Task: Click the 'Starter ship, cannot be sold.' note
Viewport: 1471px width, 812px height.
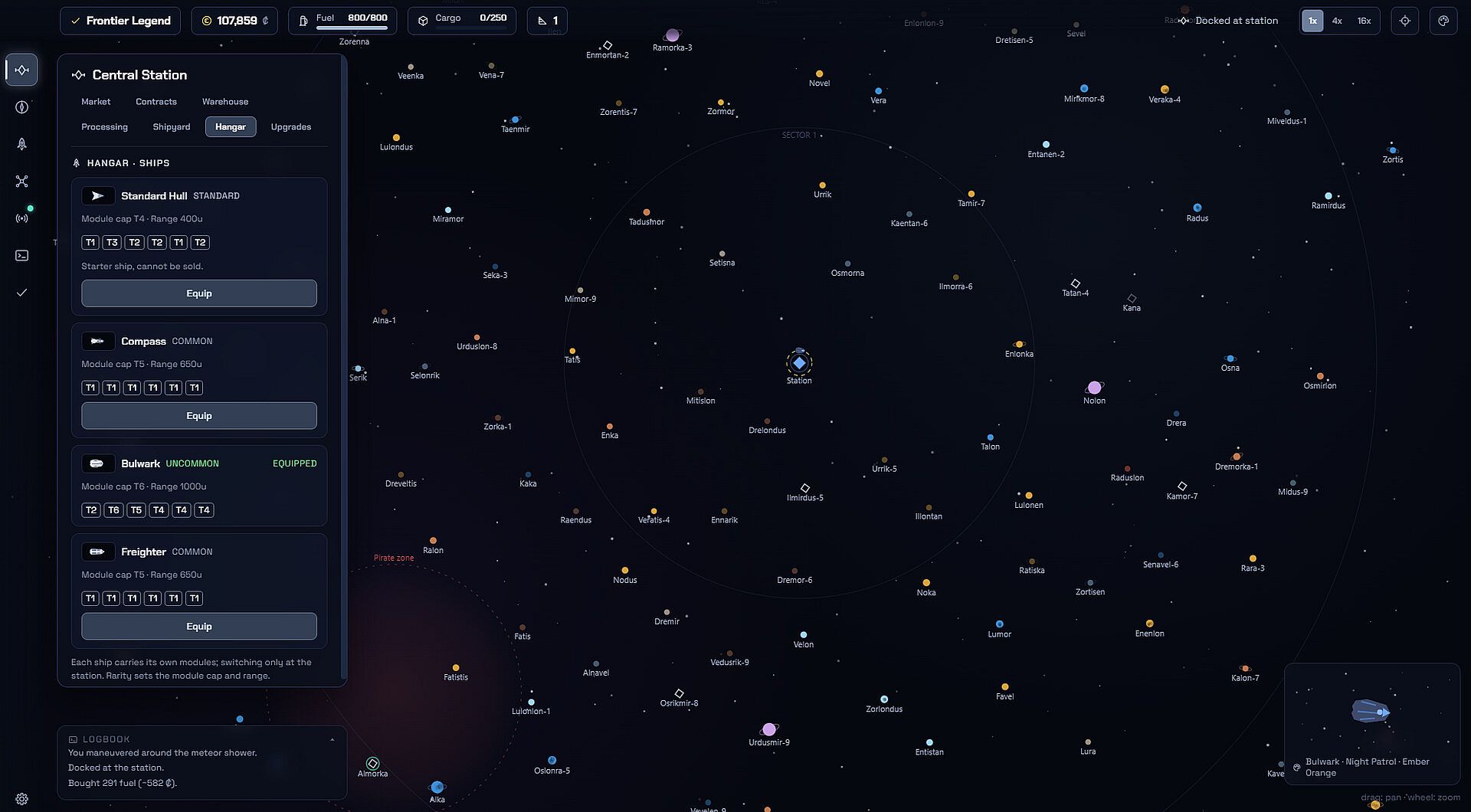Action: tap(143, 267)
